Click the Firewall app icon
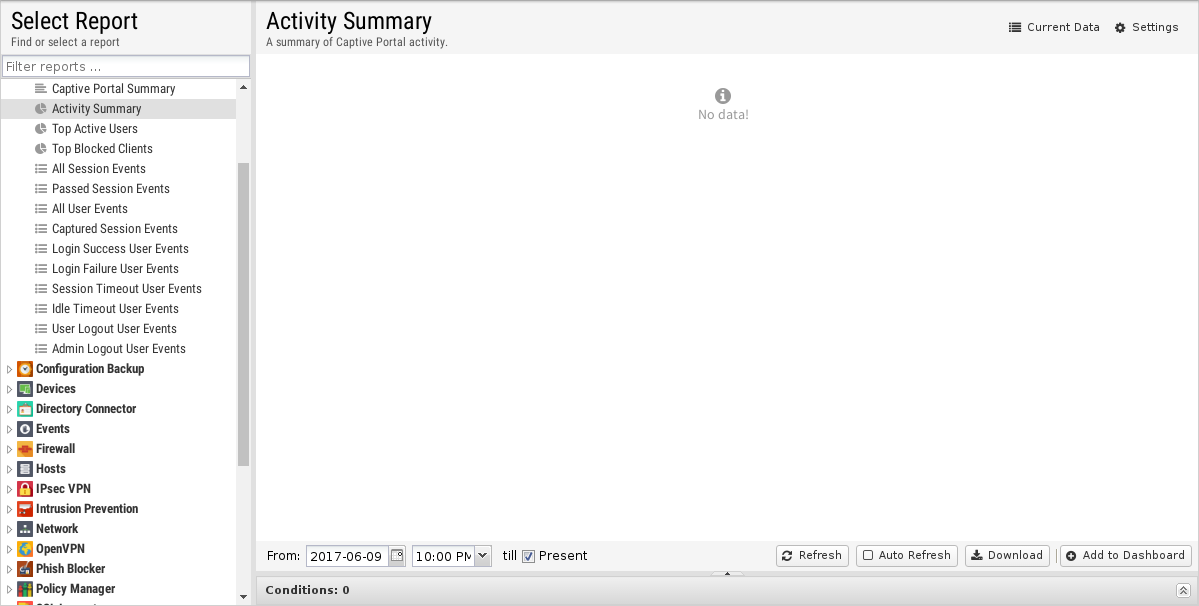 pyautogui.click(x=24, y=449)
